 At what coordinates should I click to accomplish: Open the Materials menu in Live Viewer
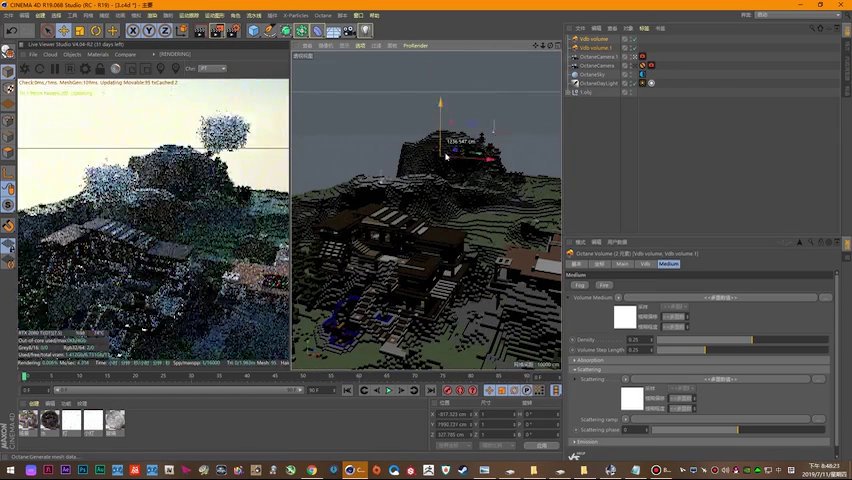point(97,54)
